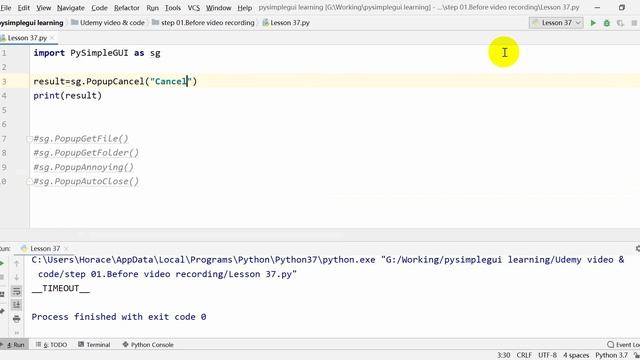Open the Help menu

click(244, 8)
